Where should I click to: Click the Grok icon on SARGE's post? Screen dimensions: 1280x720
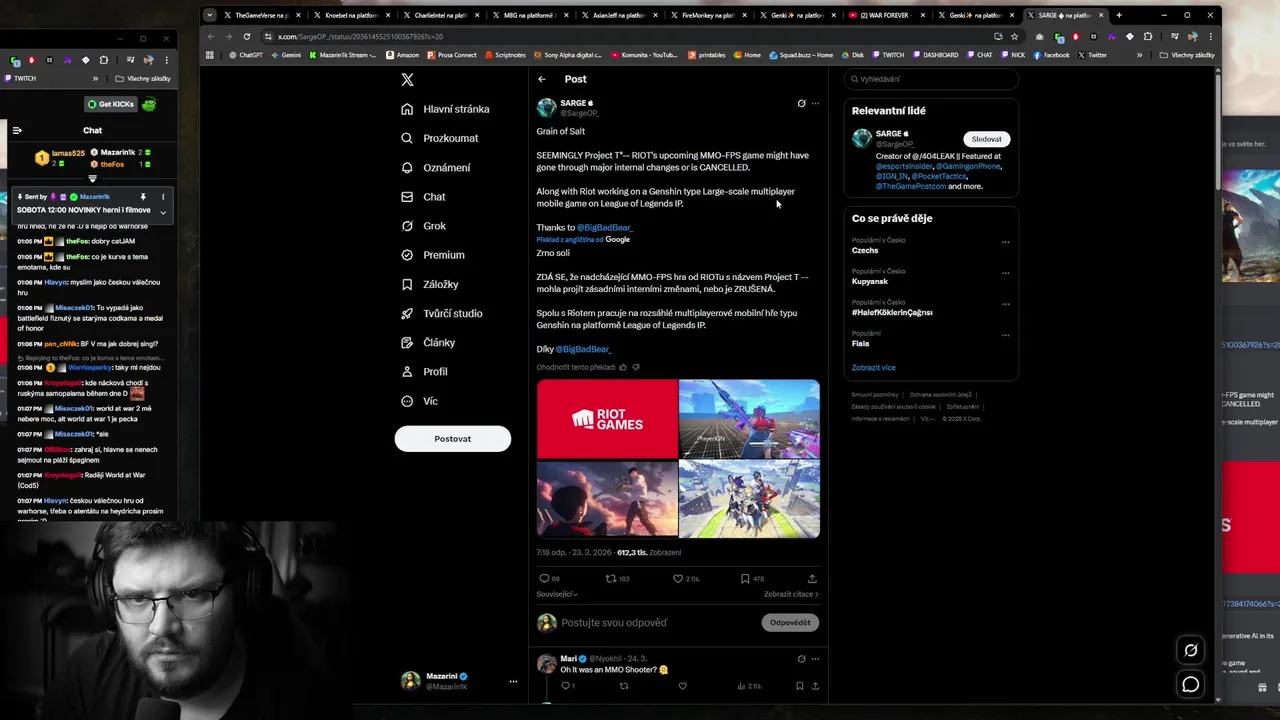point(801,103)
